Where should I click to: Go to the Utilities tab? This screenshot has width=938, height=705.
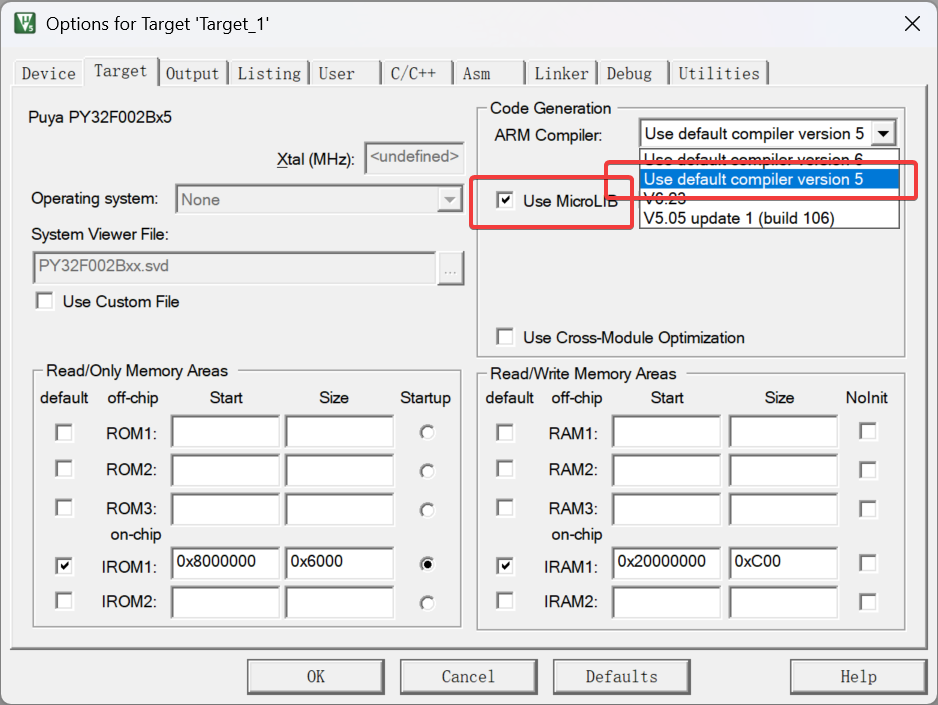tap(719, 74)
